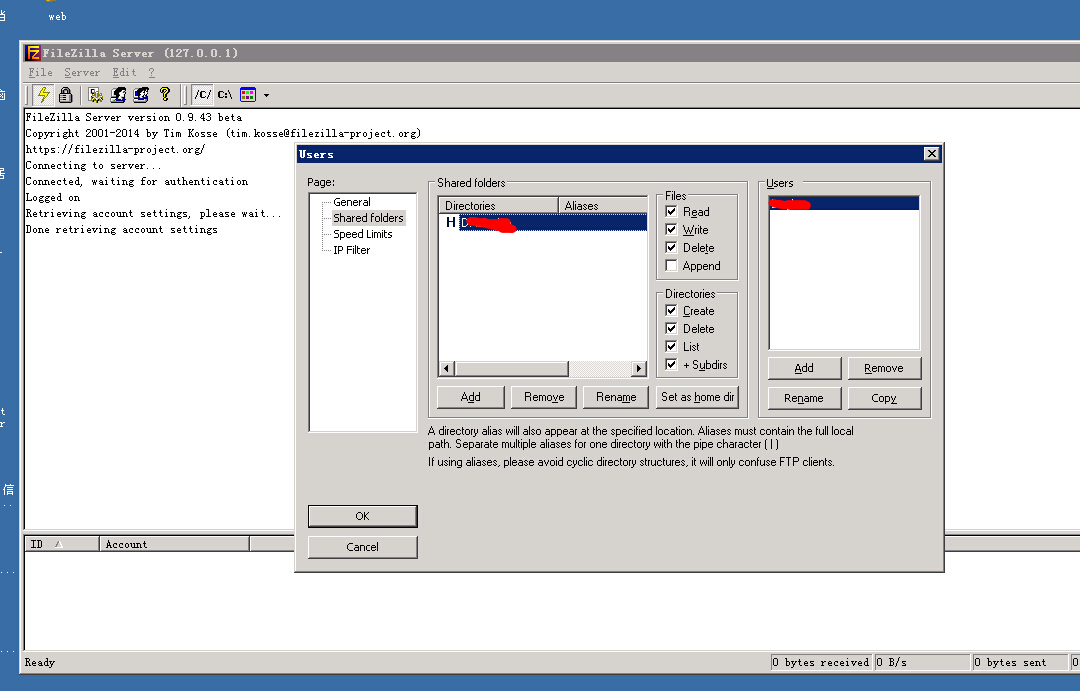This screenshot has height=691, width=1080.
Task: Click the lightning bolt connect icon
Action: (43, 94)
